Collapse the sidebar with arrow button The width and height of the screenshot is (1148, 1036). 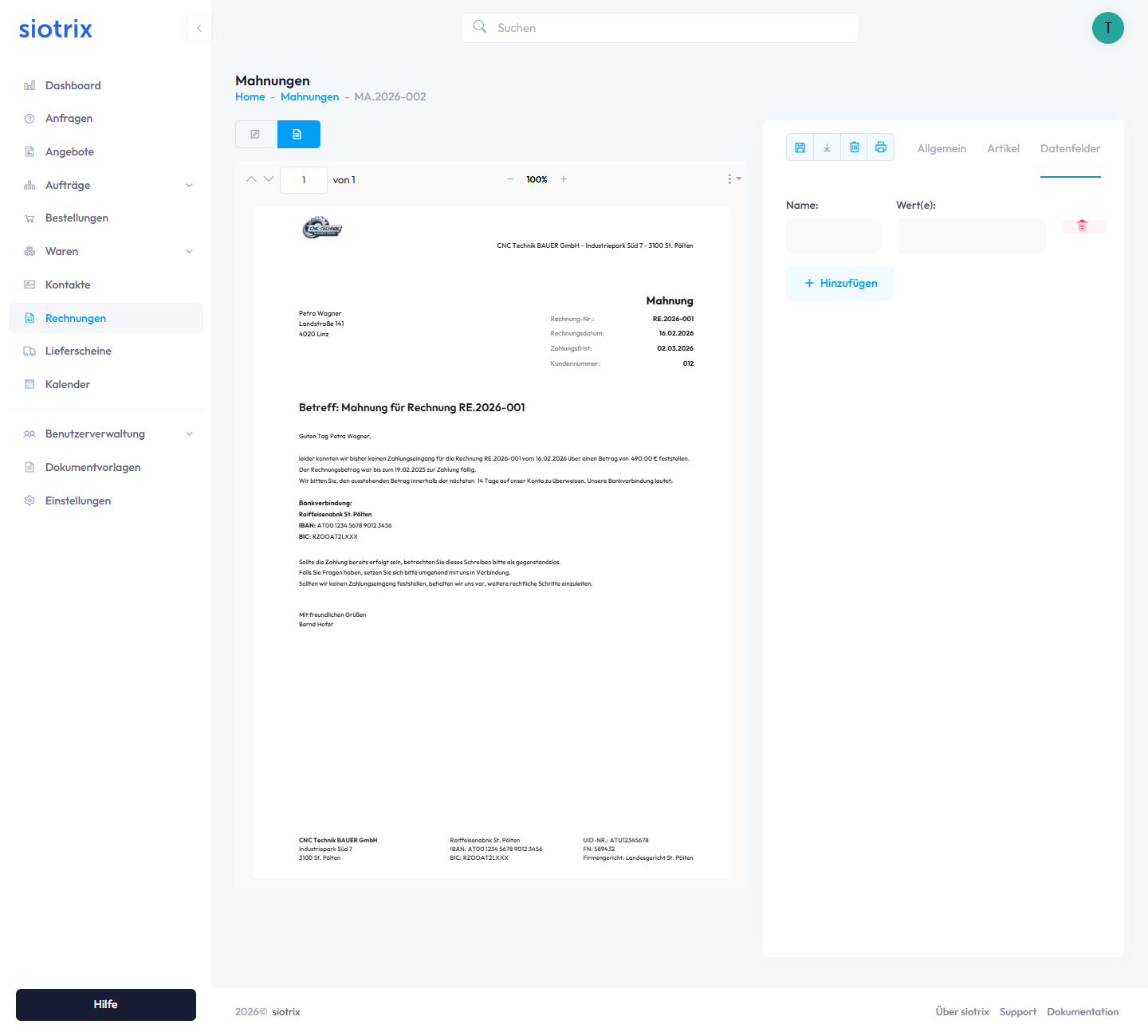(199, 28)
